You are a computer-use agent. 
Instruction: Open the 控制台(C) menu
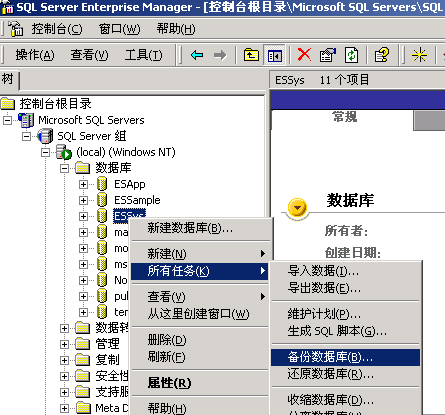pyautogui.click(x=57, y=29)
